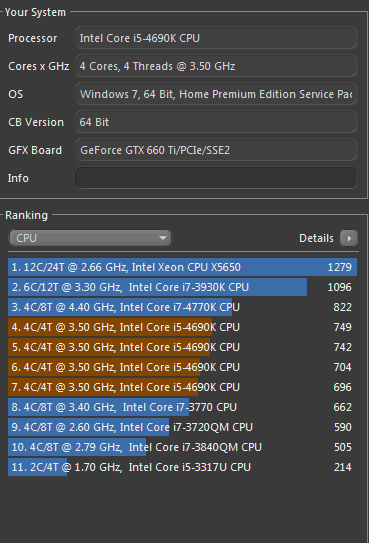Select ranking row 2 Intel Core i7-3930K
The image size is (369, 543).
coord(182,287)
